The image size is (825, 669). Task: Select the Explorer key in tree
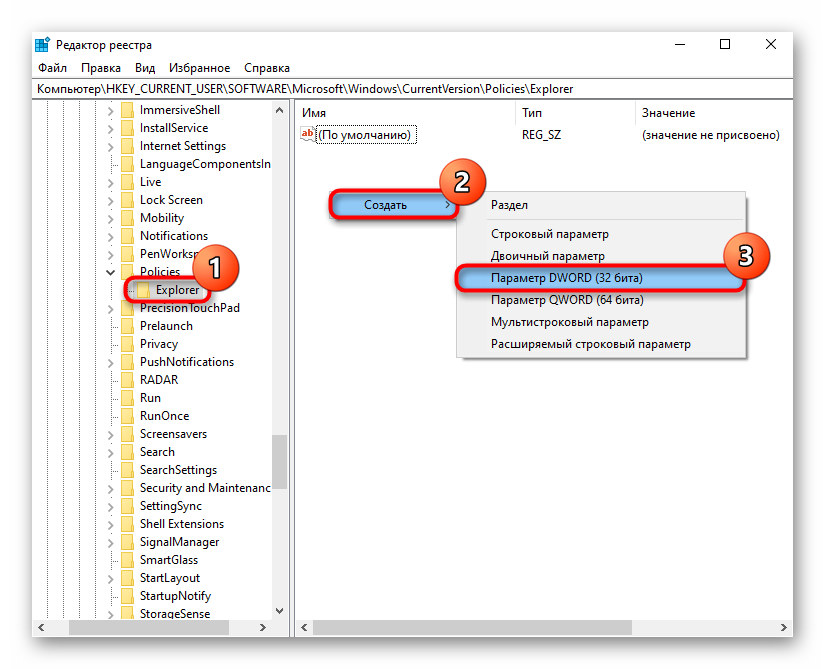coord(177,290)
